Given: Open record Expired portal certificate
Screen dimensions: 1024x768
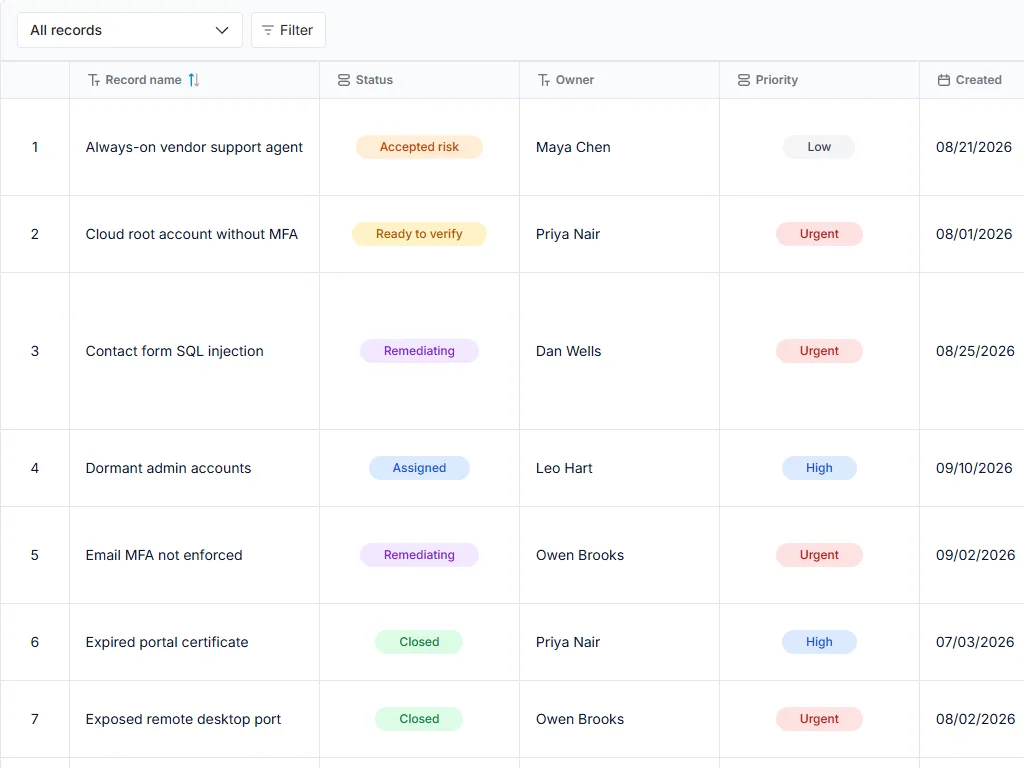Looking at the screenshot, I should [167, 642].
